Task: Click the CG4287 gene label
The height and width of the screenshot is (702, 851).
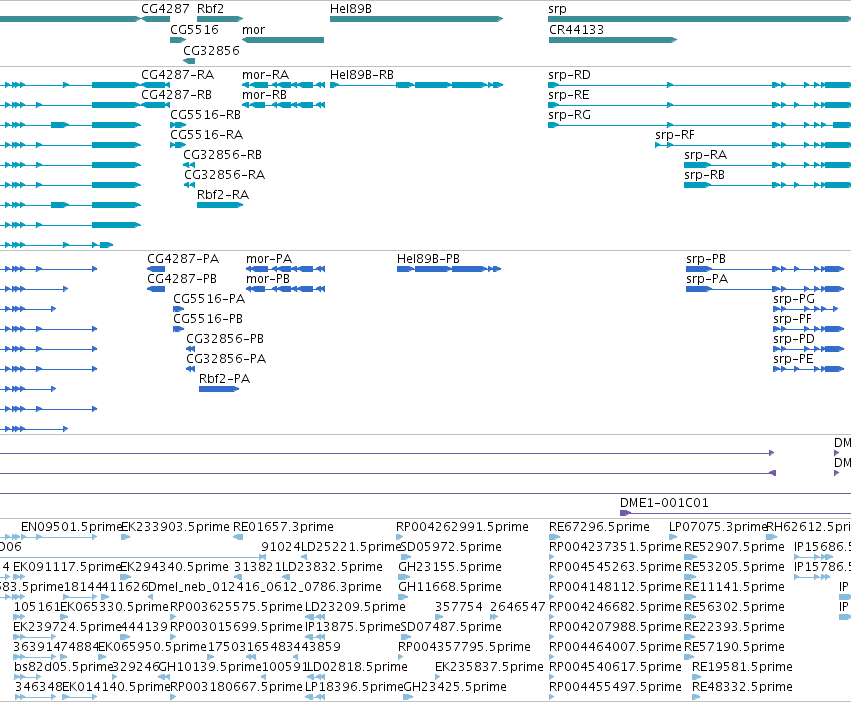Action: click(x=166, y=9)
